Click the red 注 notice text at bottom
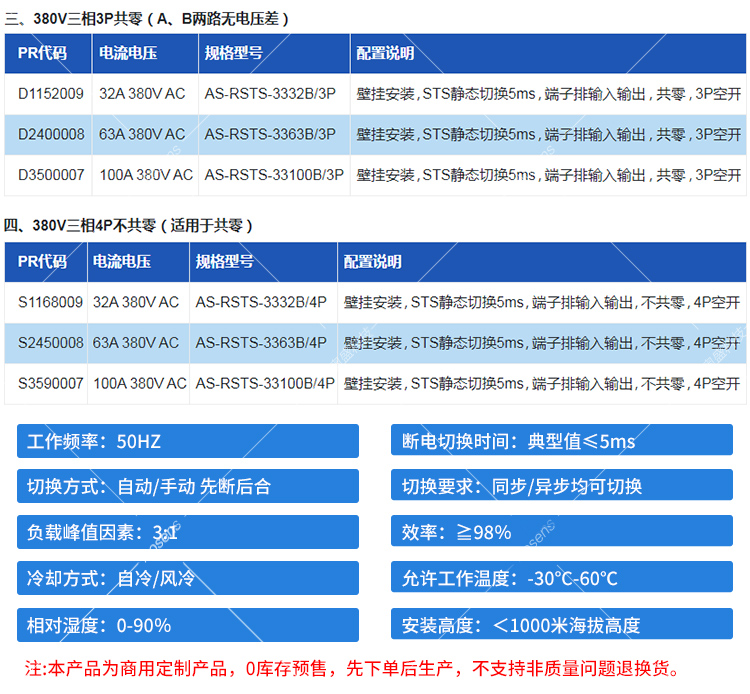This screenshot has width=750, height=694. click(352, 668)
